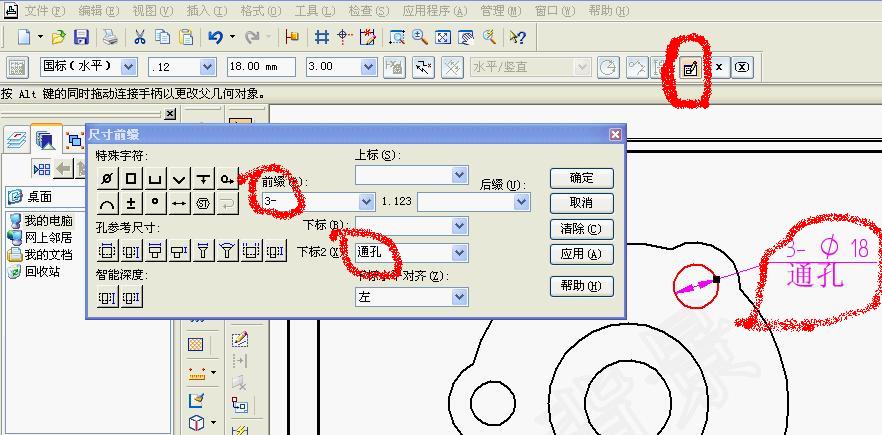The image size is (882, 435).
Task: Open the 格式 menu
Action: pos(261,11)
